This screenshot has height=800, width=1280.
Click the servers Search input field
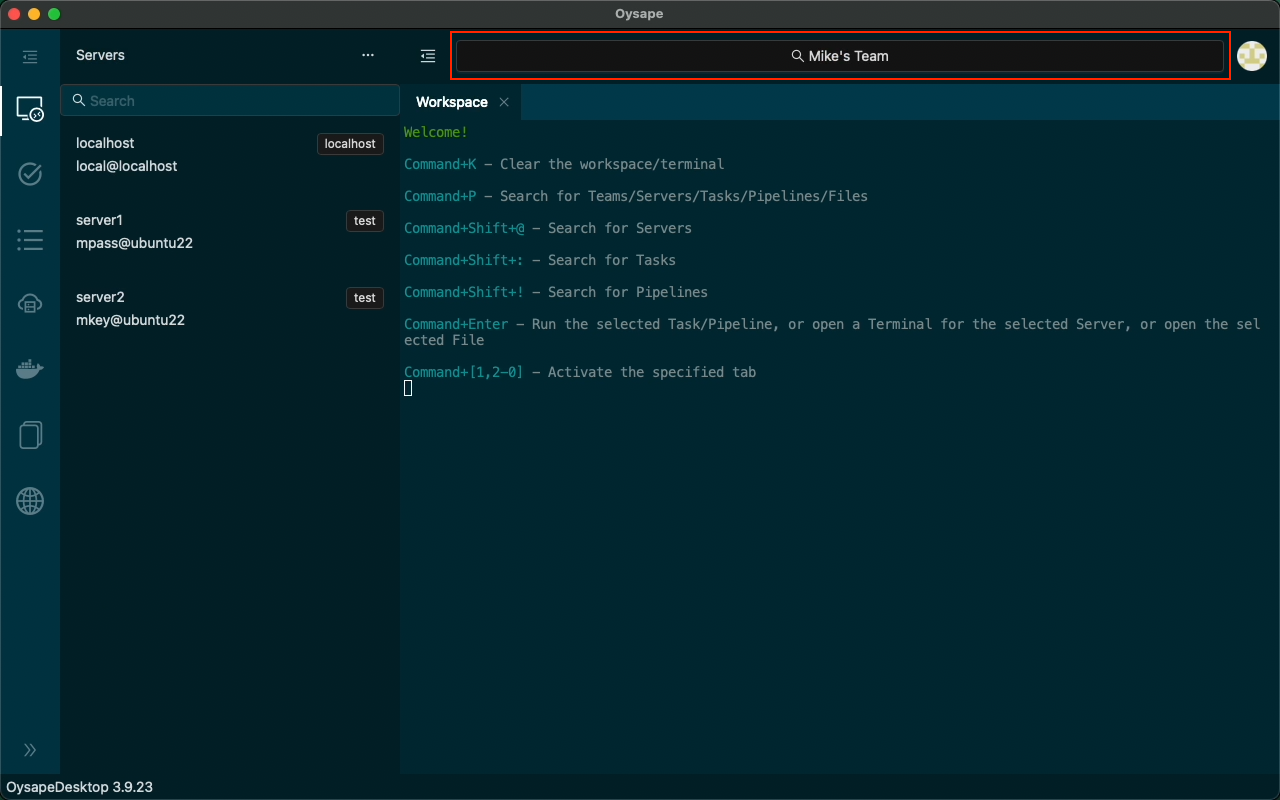[230, 101]
